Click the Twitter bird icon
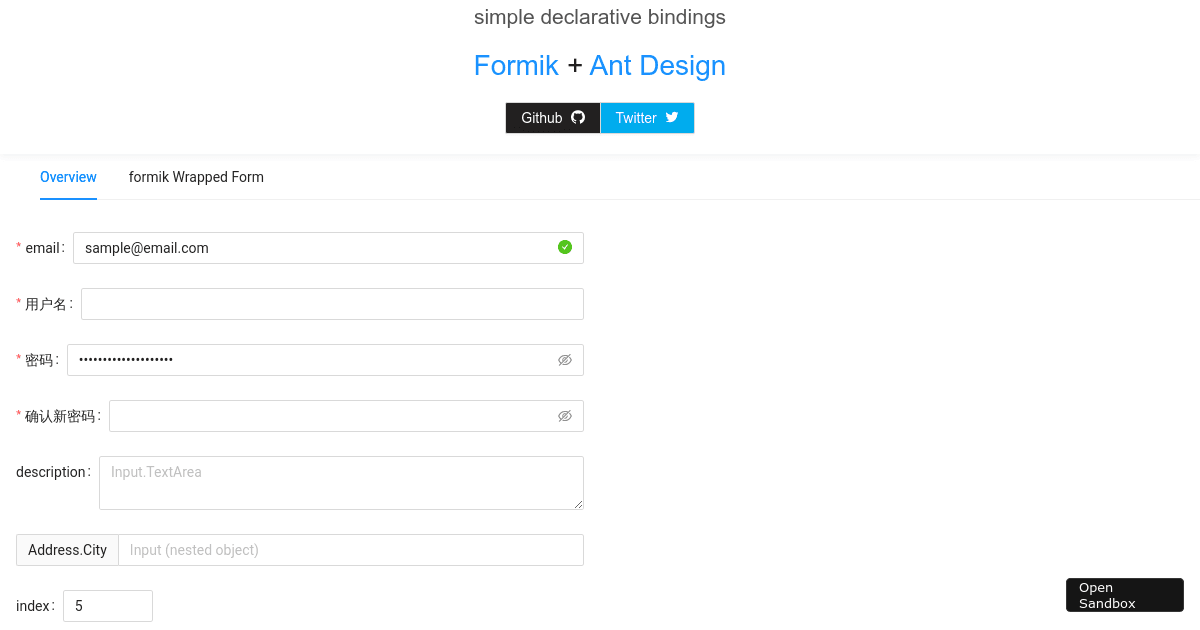The height and width of the screenshot is (630, 1200). click(671, 117)
